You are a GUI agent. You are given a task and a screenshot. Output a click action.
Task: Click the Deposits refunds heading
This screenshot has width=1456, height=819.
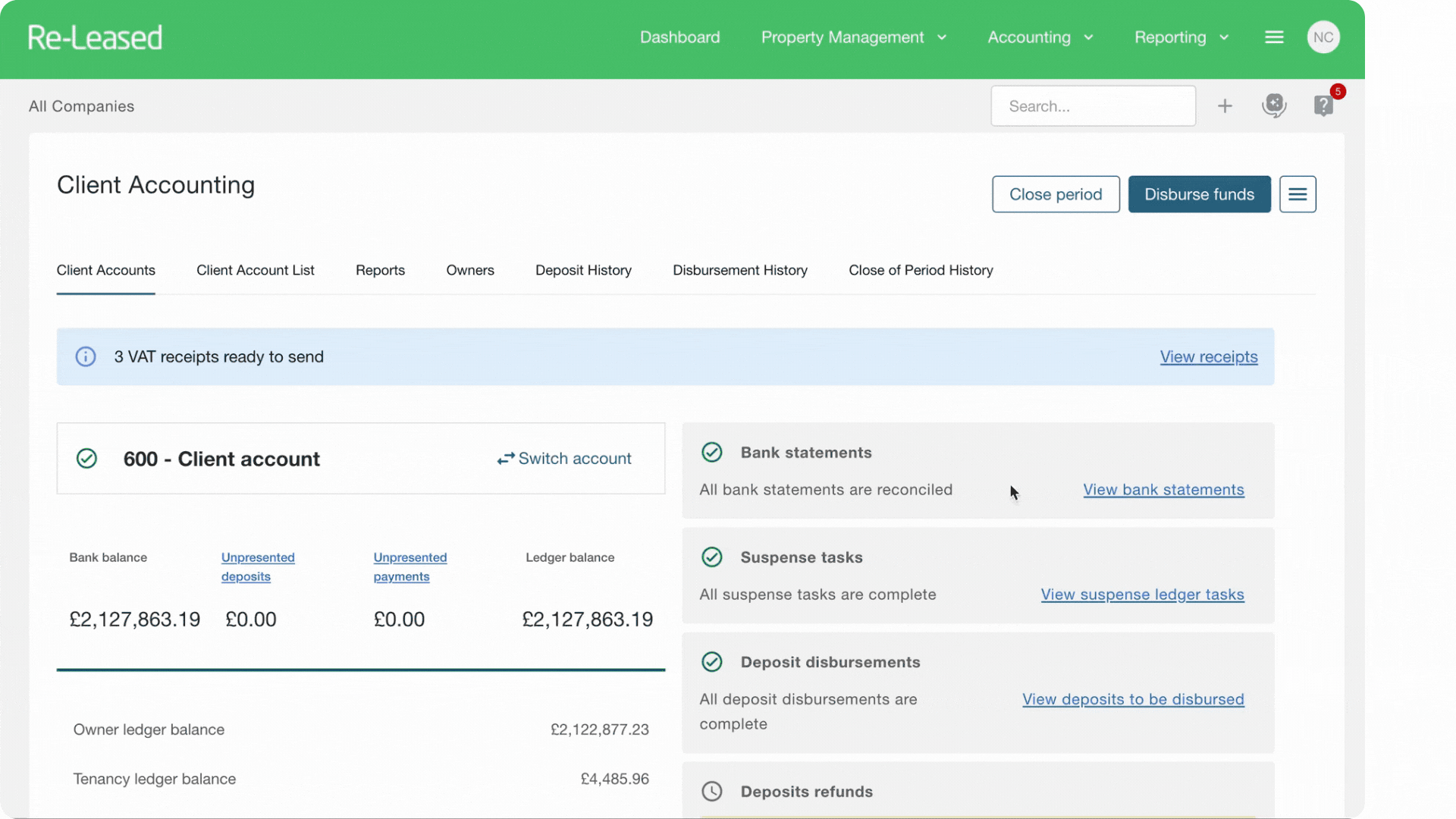[807, 792]
